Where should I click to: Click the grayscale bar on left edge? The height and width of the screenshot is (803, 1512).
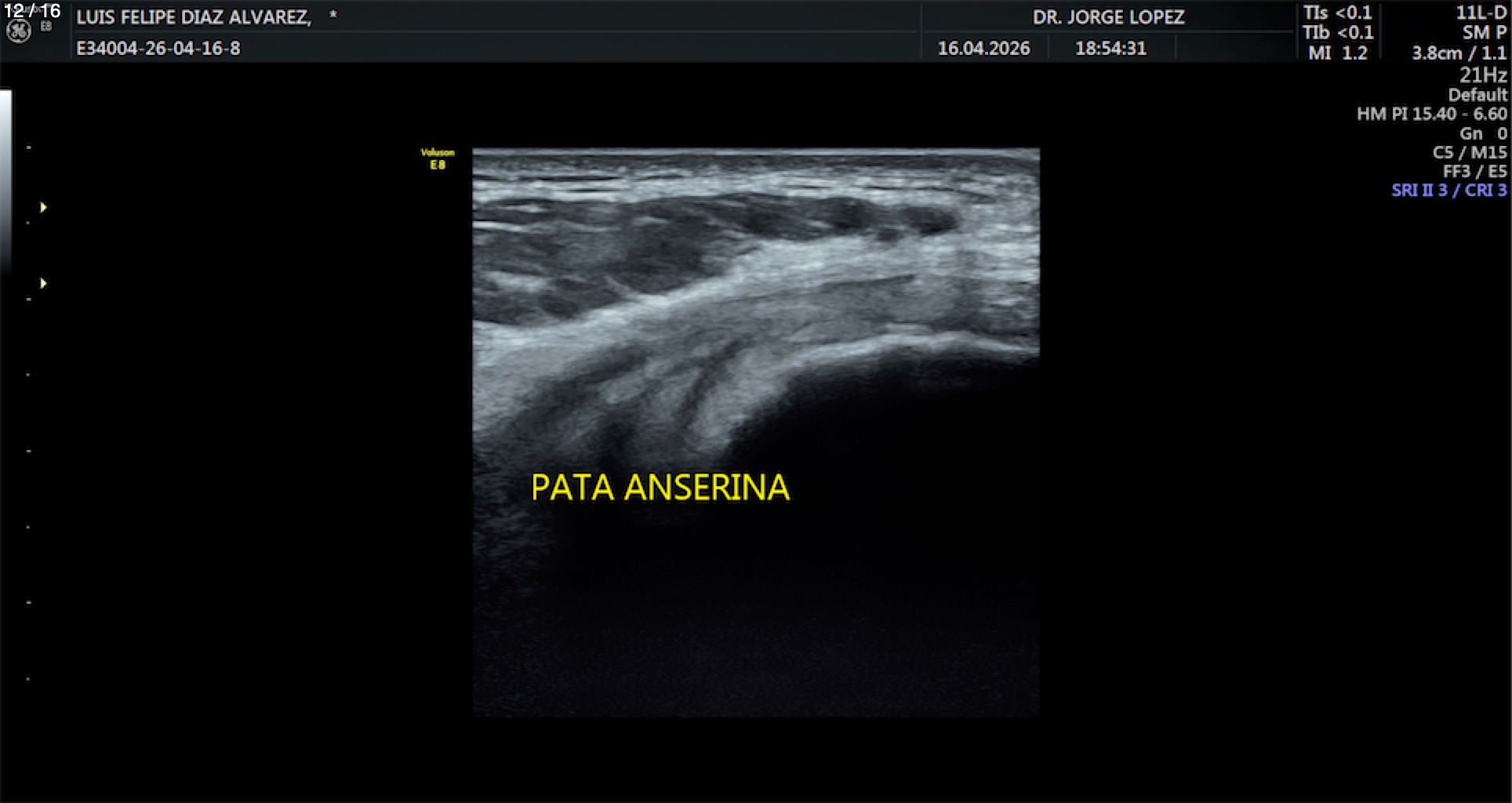pos(5,180)
